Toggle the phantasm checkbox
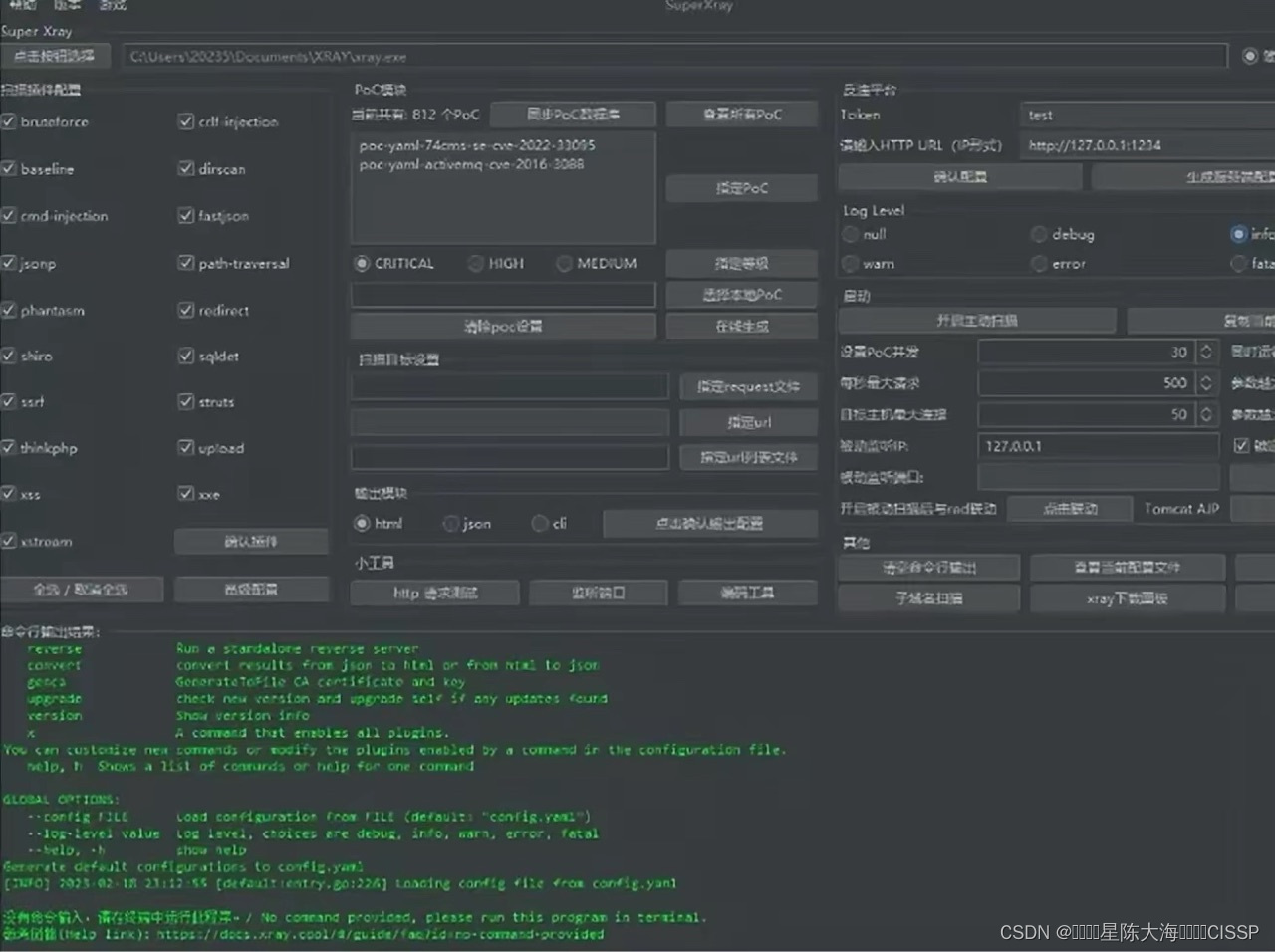The image size is (1275, 952). pyautogui.click(x=9, y=310)
